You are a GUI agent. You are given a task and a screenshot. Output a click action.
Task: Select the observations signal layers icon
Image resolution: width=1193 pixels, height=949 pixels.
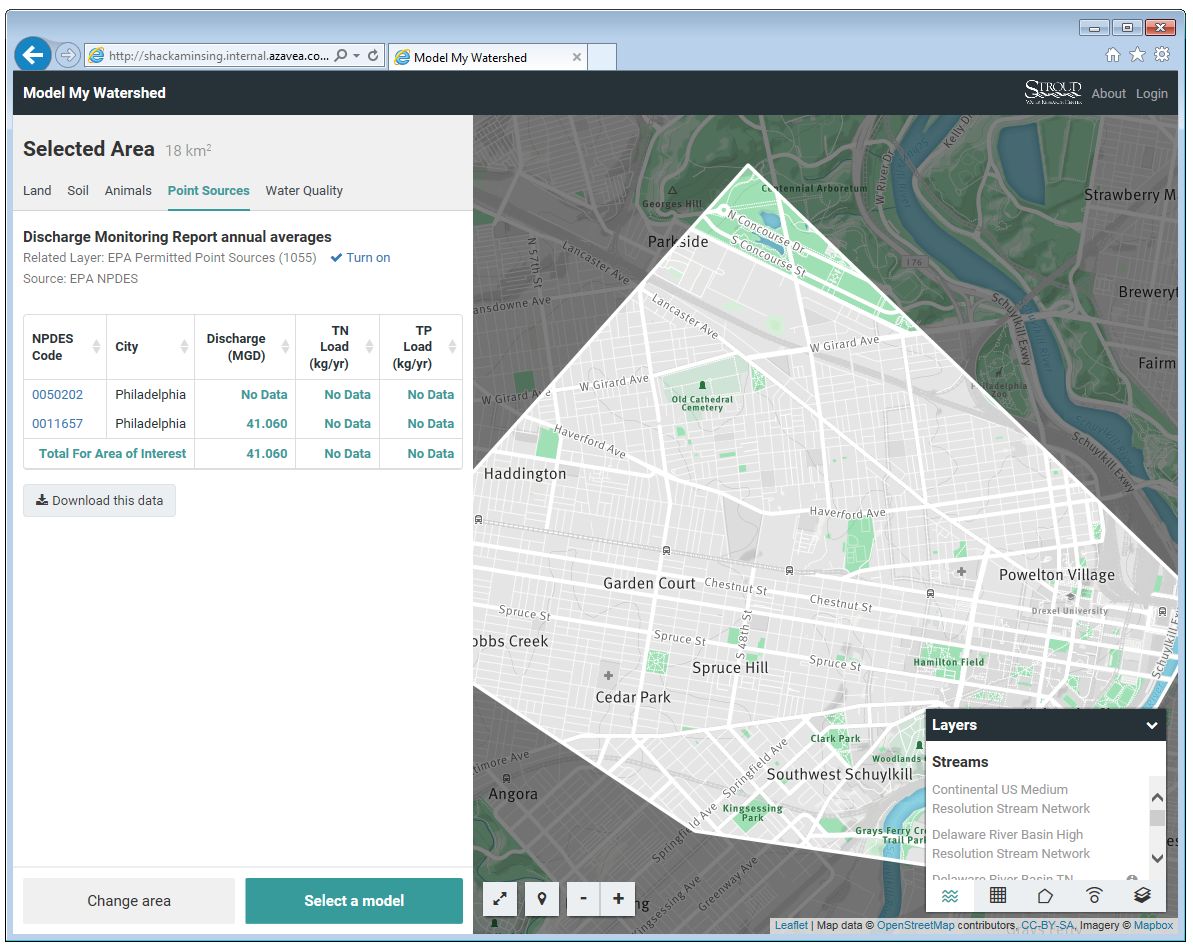[x=1094, y=896]
